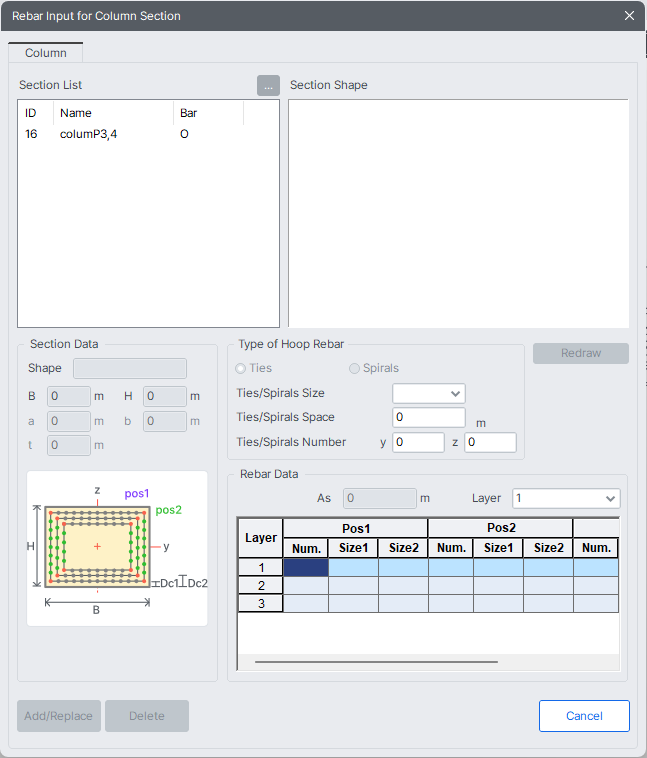This screenshot has height=758, width=647.
Task: Click the Pos2 Size2 cell for layer 3
Action: point(549,603)
